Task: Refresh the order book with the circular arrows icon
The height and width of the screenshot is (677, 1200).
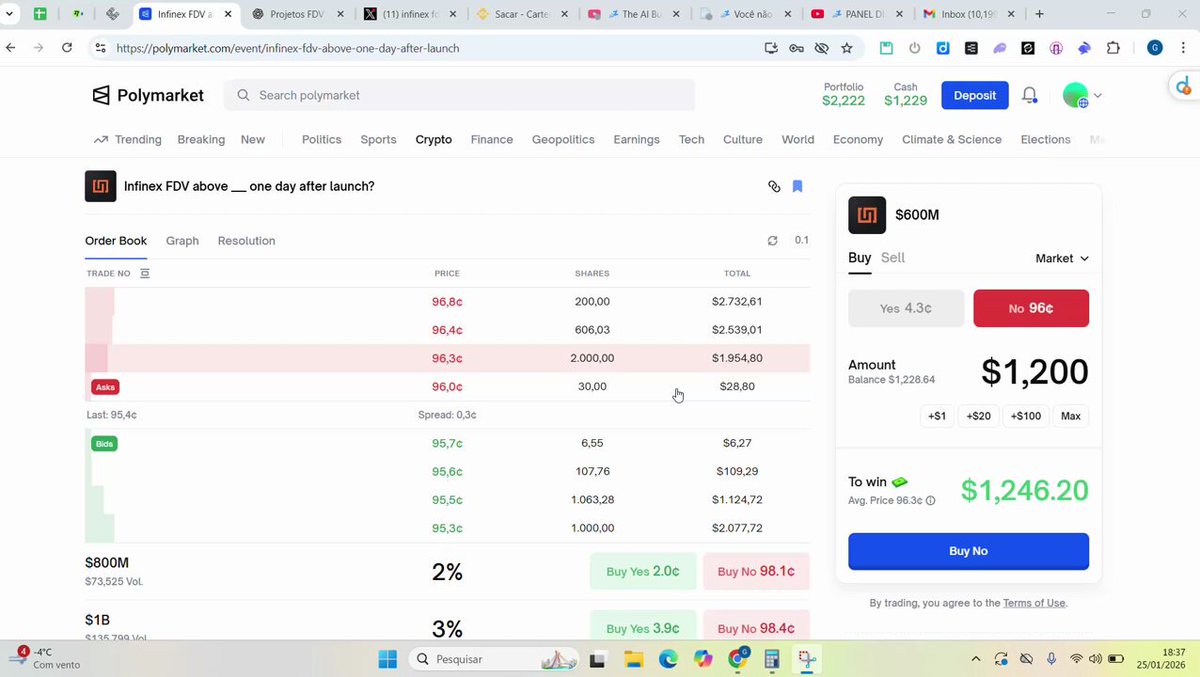Action: click(x=772, y=241)
